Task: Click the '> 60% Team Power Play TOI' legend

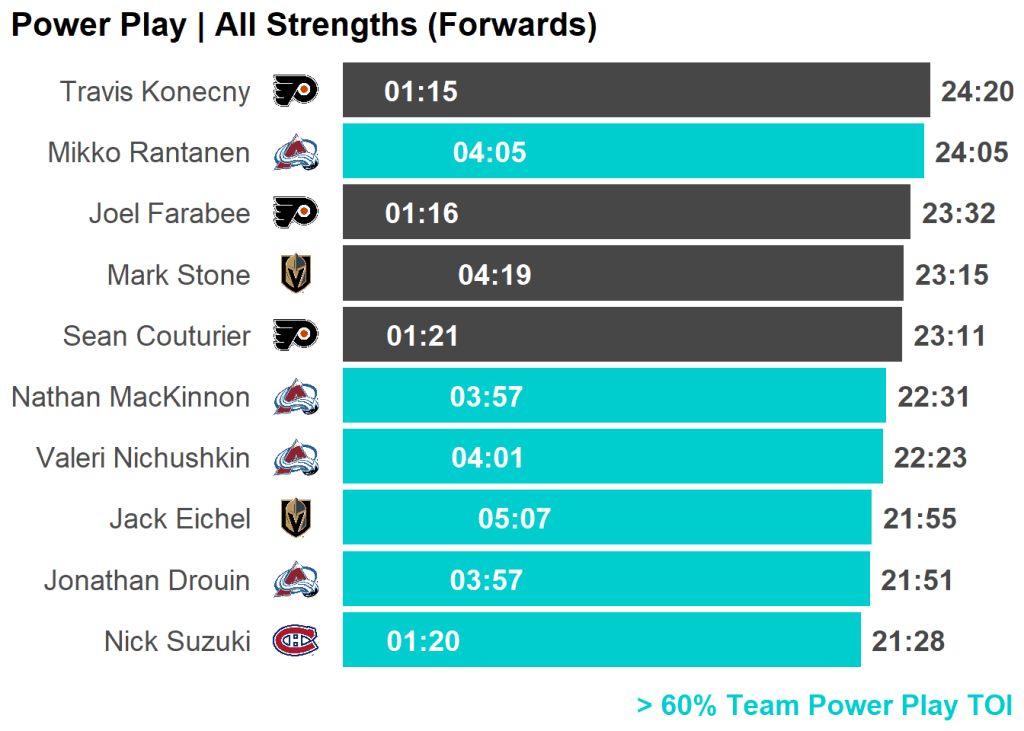Action: click(824, 705)
